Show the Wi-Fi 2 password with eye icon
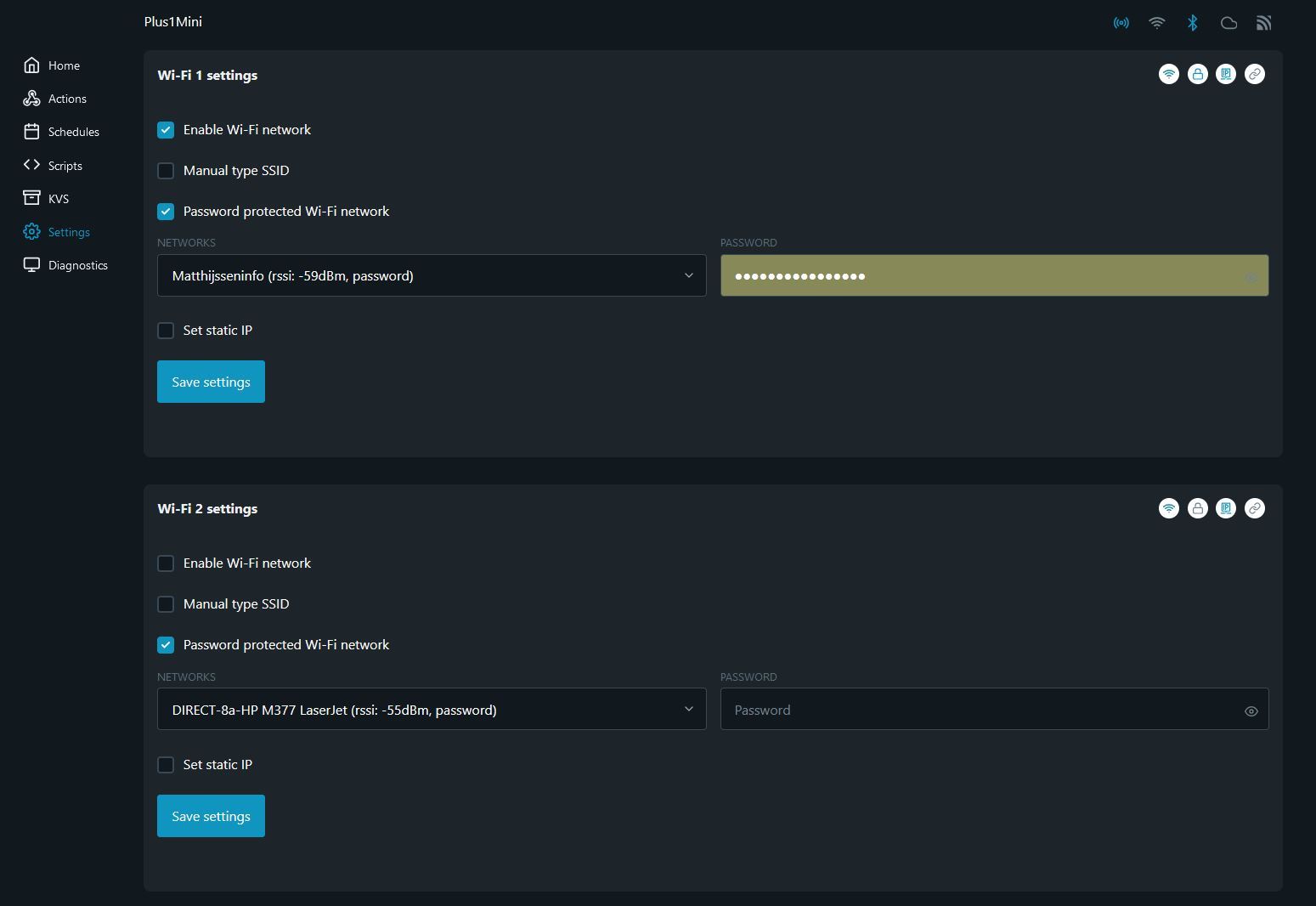1316x906 pixels. (x=1251, y=711)
